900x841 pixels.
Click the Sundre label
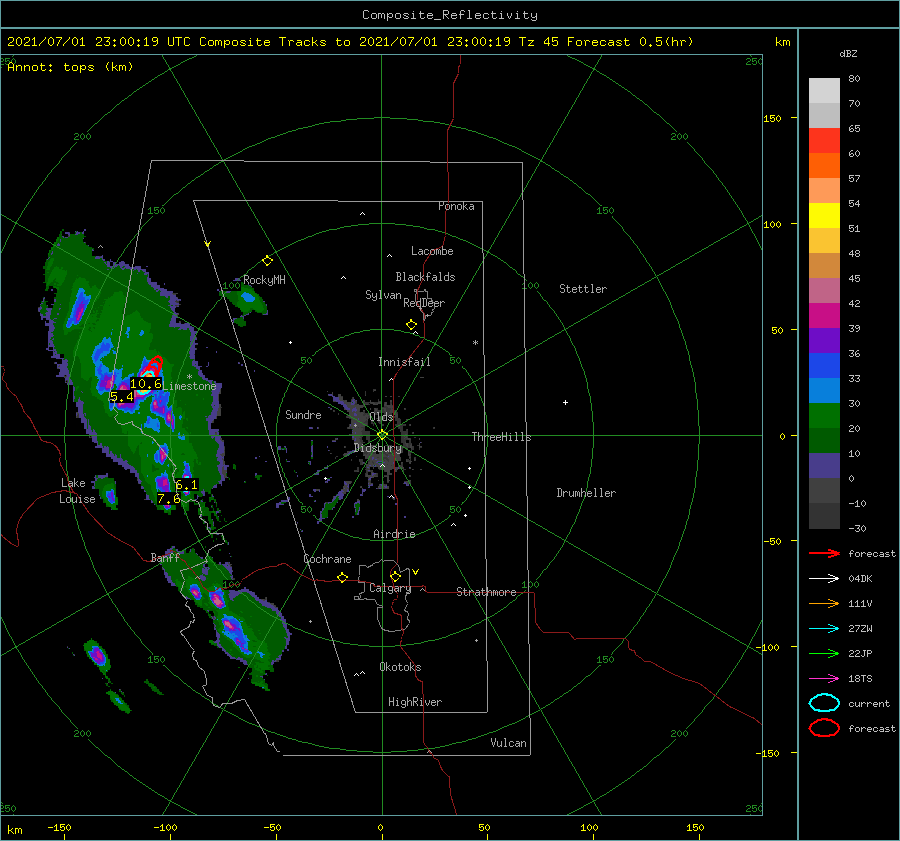click(303, 414)
